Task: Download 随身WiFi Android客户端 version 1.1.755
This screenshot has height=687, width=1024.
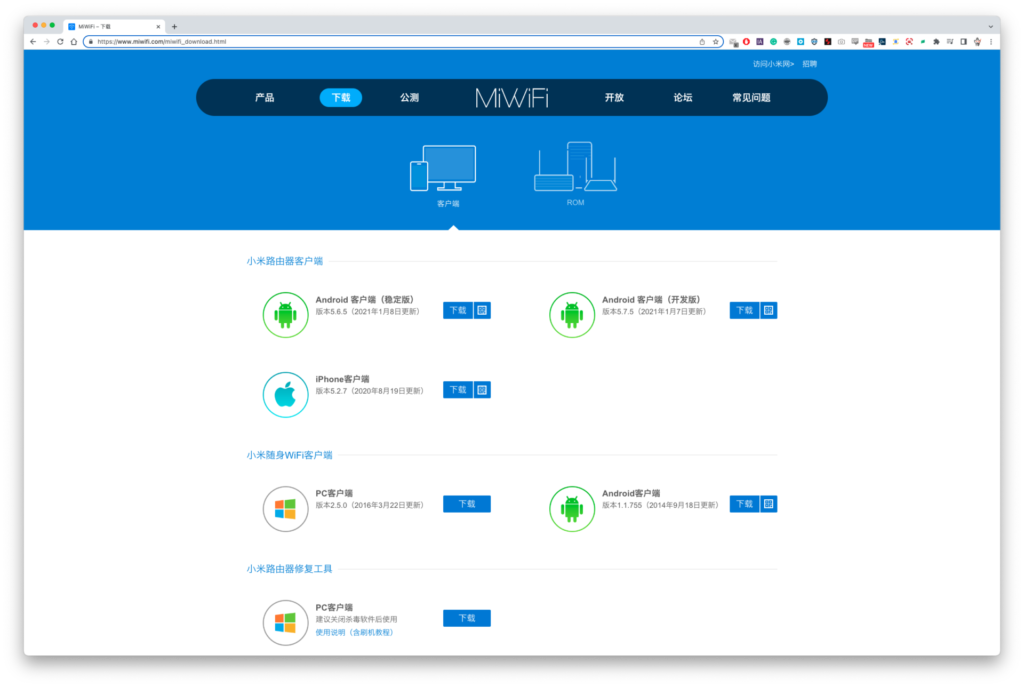Action: (x=744, y=504)
